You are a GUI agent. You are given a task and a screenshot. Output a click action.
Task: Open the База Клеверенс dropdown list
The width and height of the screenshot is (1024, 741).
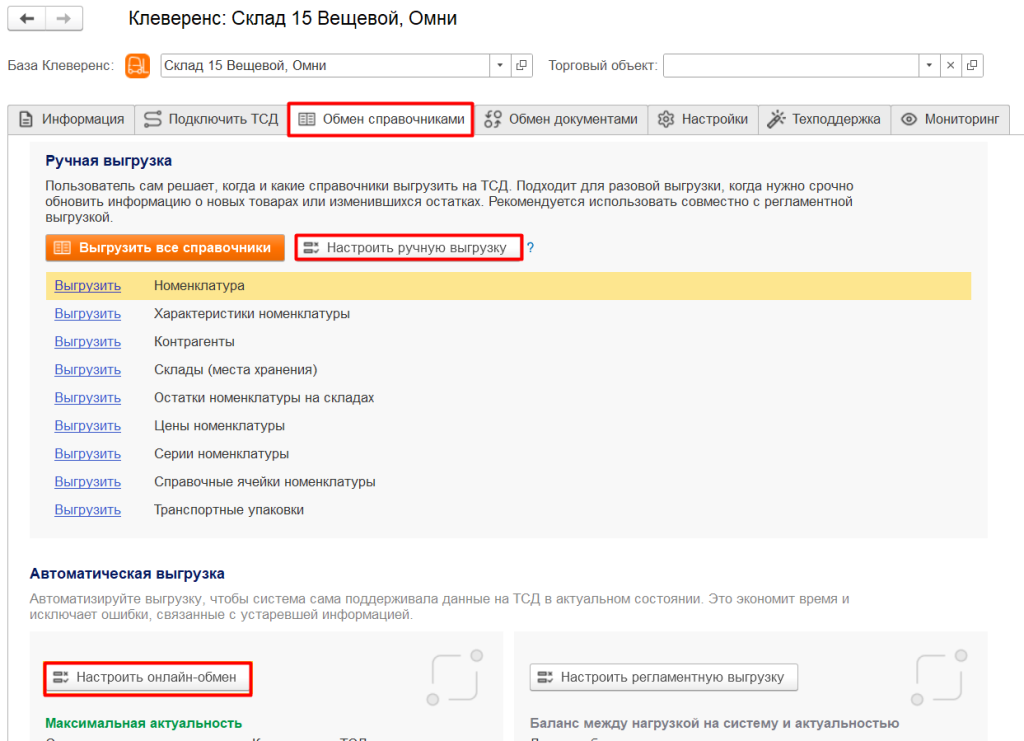click(x=498, y=65)
